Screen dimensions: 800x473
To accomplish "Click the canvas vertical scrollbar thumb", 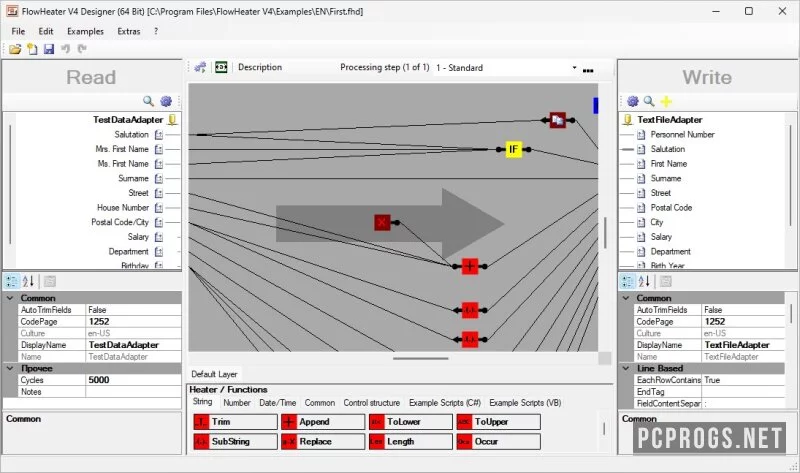I will click(605, 233).
